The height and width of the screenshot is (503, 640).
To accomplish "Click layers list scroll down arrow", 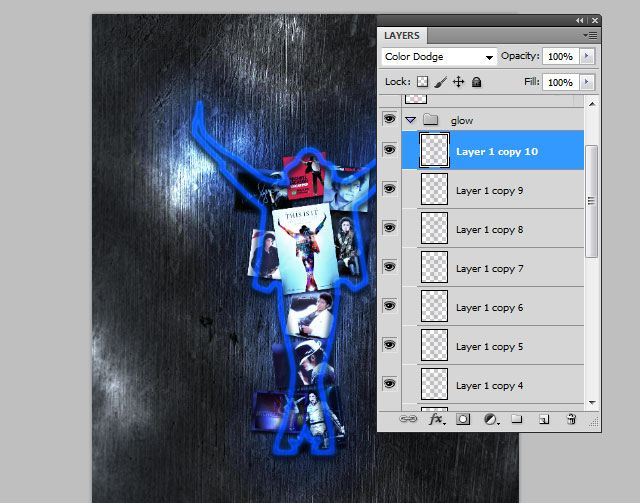I will tap(592, 403).
